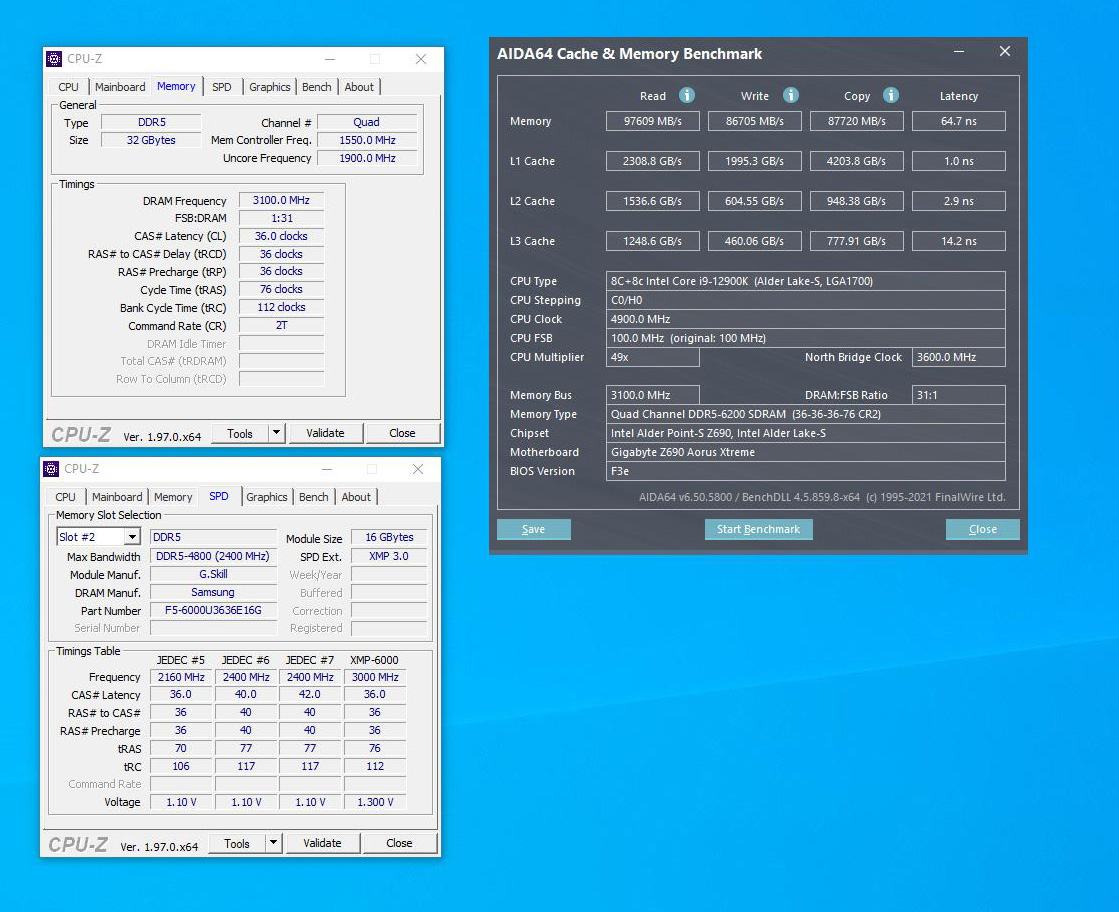Open Memory tab in lower CPU-Z window
The height and width of the screenshot is (912, 1119).
[173, 497]
